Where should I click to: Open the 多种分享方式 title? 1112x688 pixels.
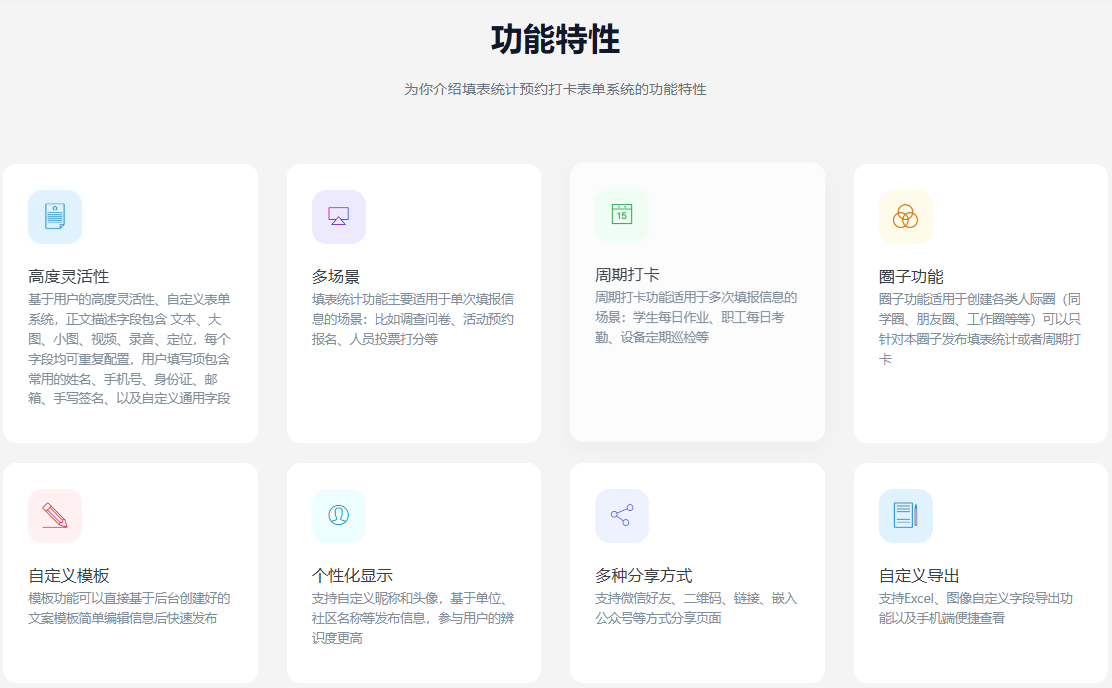click(x=643, y=575)
